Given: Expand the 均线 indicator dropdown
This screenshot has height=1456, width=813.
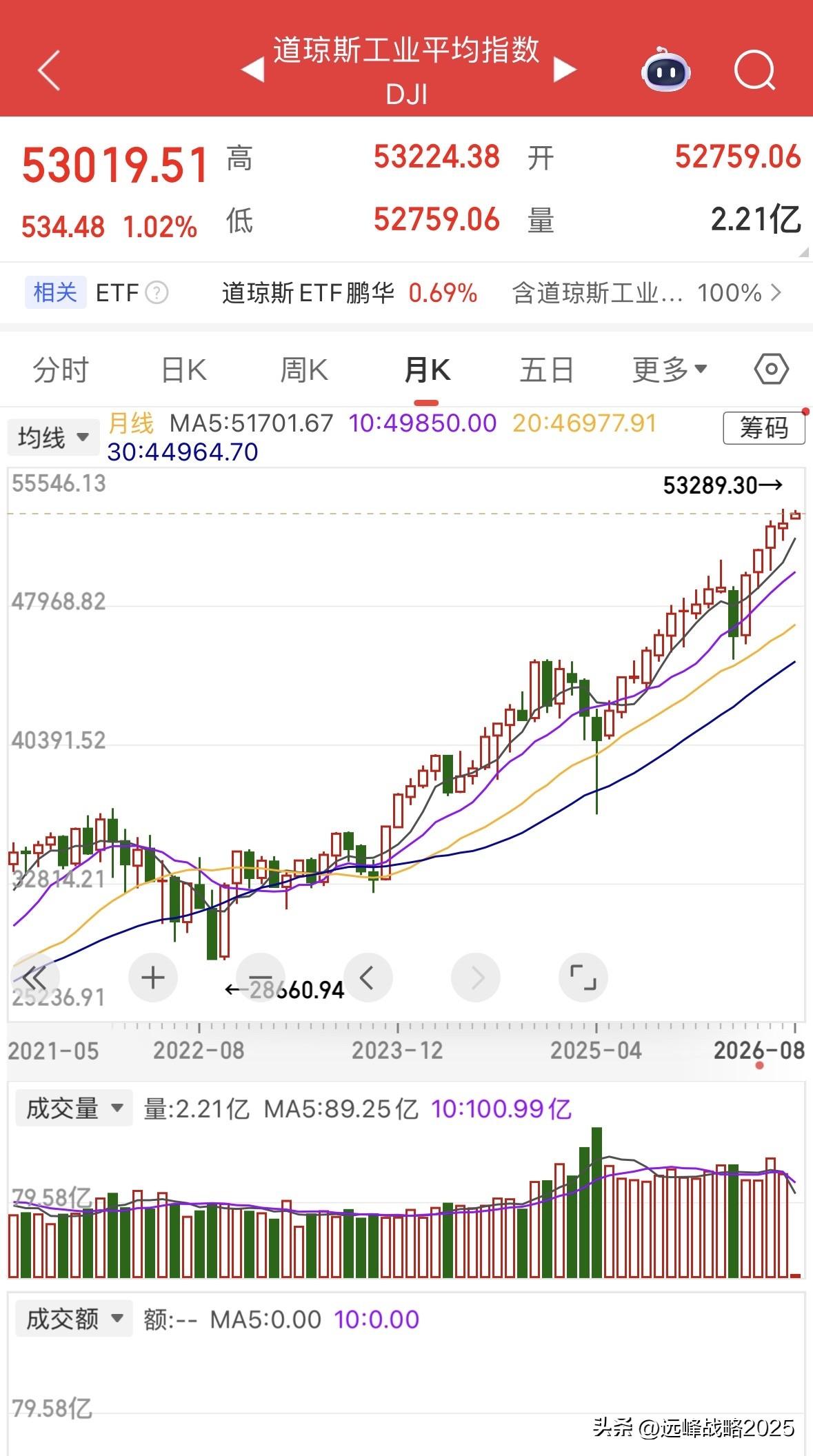Looking at the screenshot, I should [x=50, y=437].
